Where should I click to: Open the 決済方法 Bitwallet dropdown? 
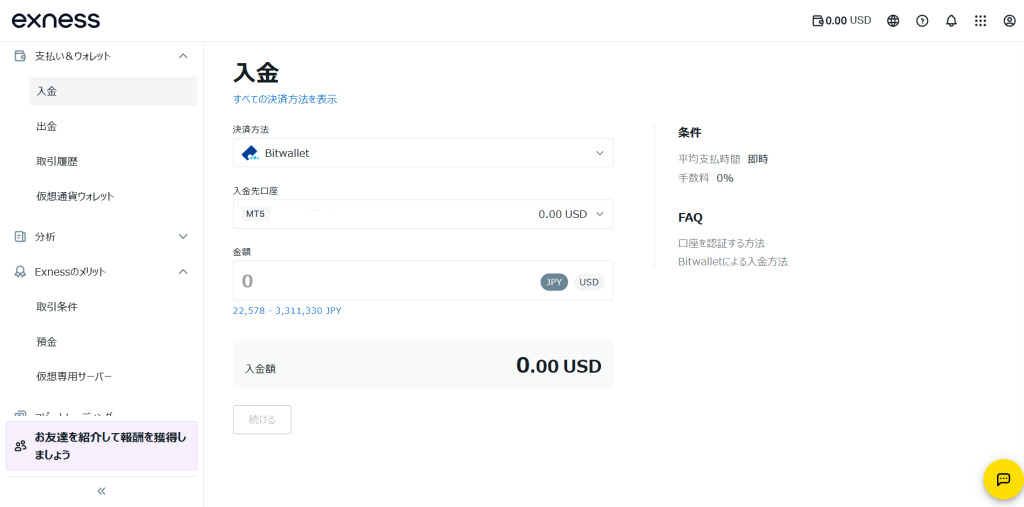pyautogui.click(x=423, y=153)
